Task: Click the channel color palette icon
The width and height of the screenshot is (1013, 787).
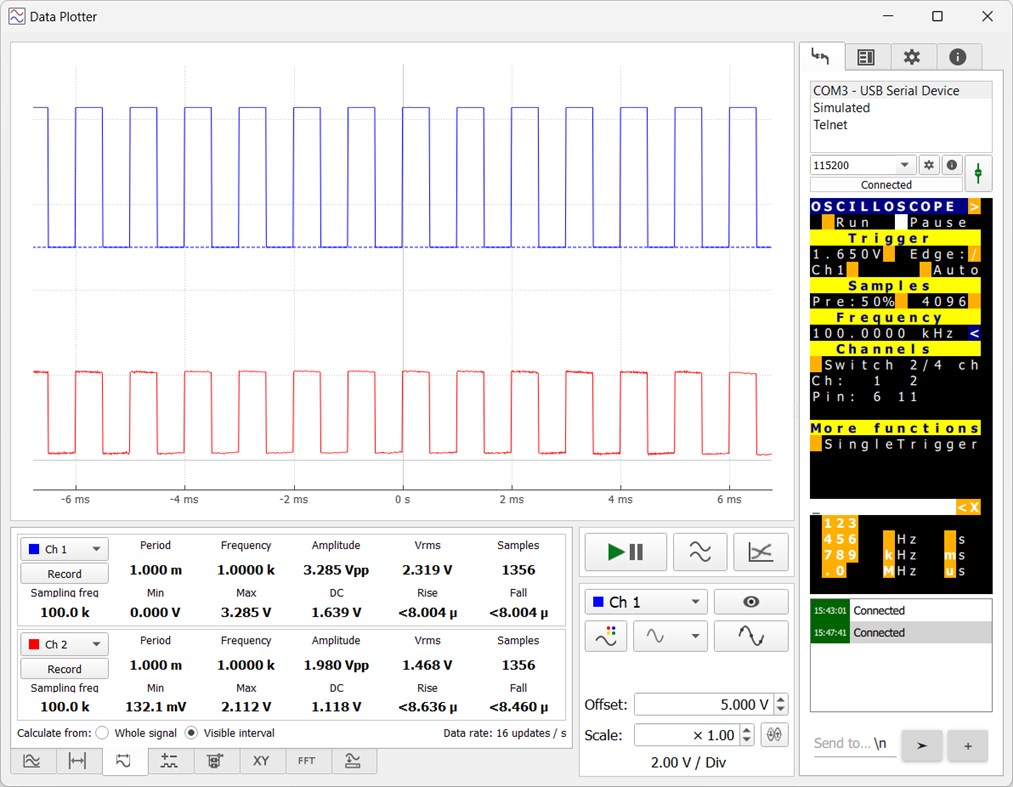Action: 606,636
